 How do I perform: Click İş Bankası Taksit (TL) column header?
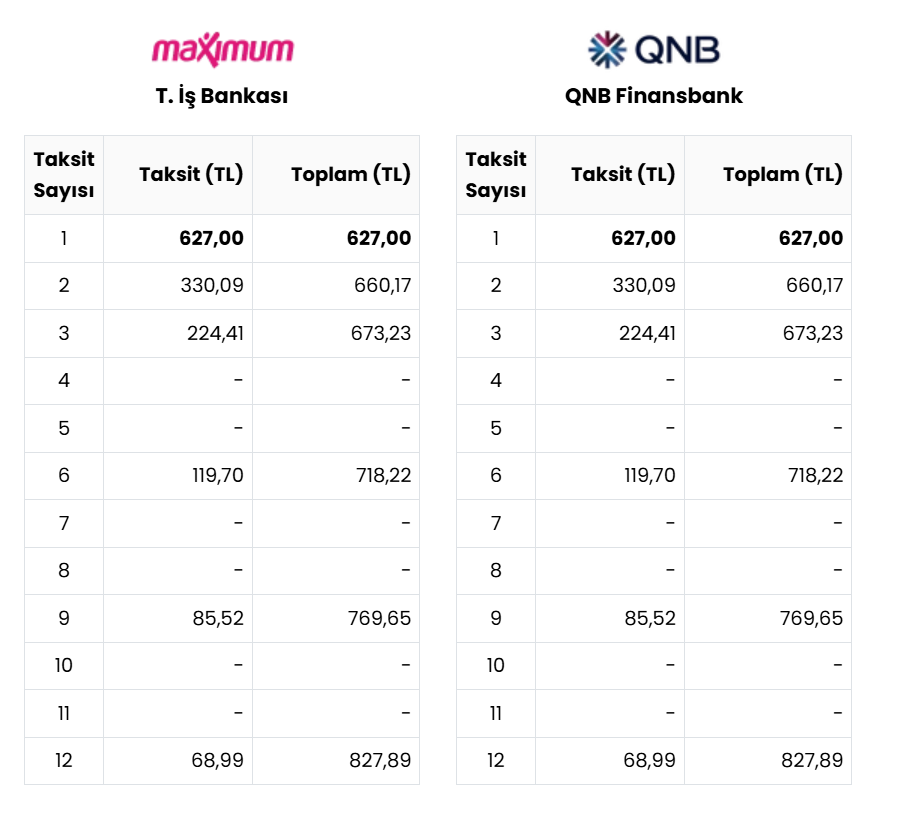pos(178,175)
